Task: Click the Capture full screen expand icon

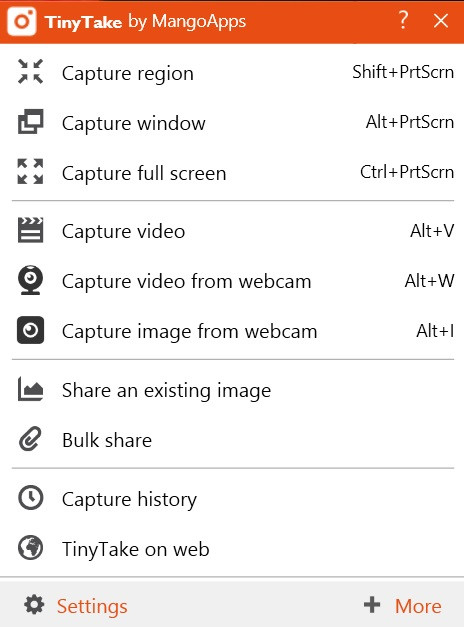Action: [x=30, y=172]
